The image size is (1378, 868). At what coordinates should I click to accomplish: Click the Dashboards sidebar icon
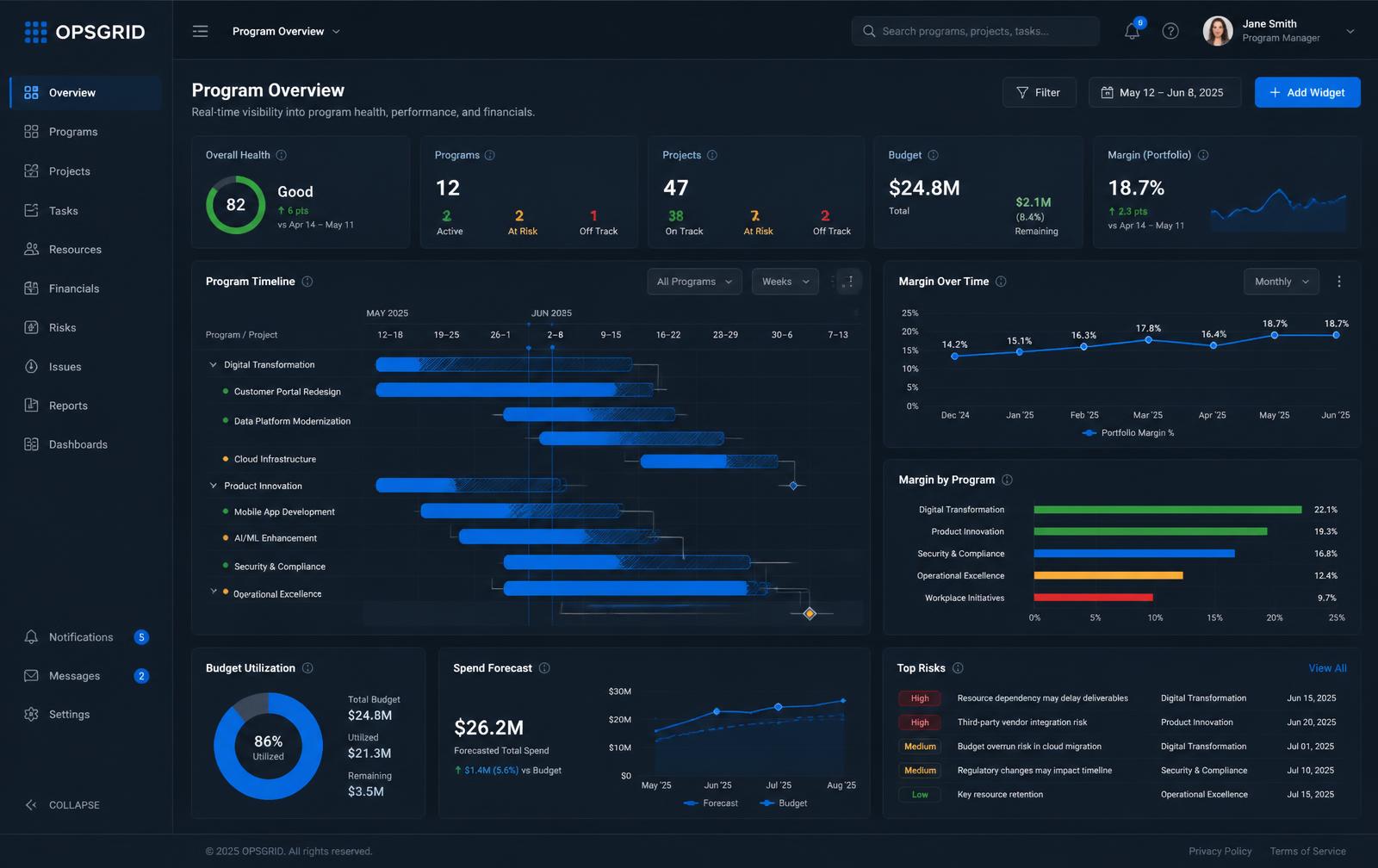point(32,444)
